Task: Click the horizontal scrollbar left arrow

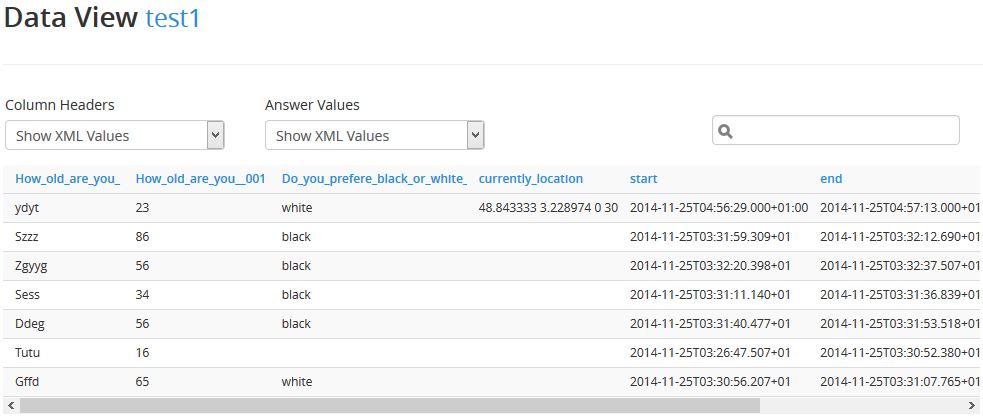Action: coord(11,406)
